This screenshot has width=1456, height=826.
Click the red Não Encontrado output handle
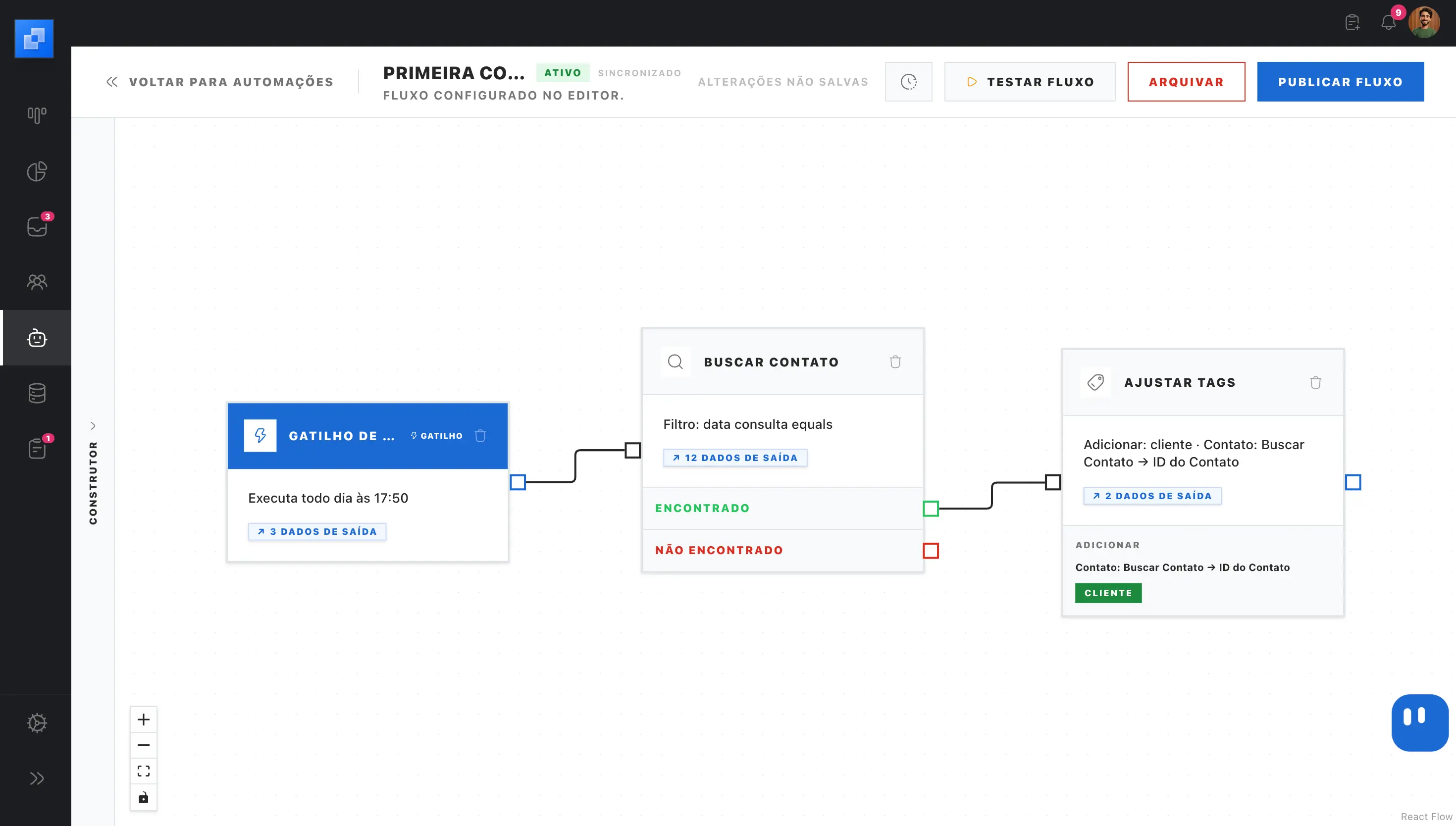coord(931,550)
